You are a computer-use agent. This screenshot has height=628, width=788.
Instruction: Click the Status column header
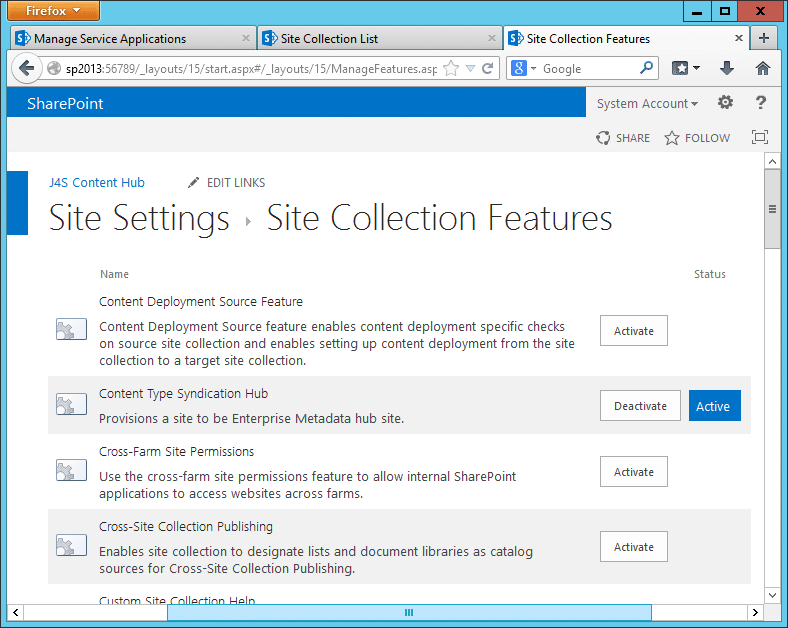click(x=710, y=274)
